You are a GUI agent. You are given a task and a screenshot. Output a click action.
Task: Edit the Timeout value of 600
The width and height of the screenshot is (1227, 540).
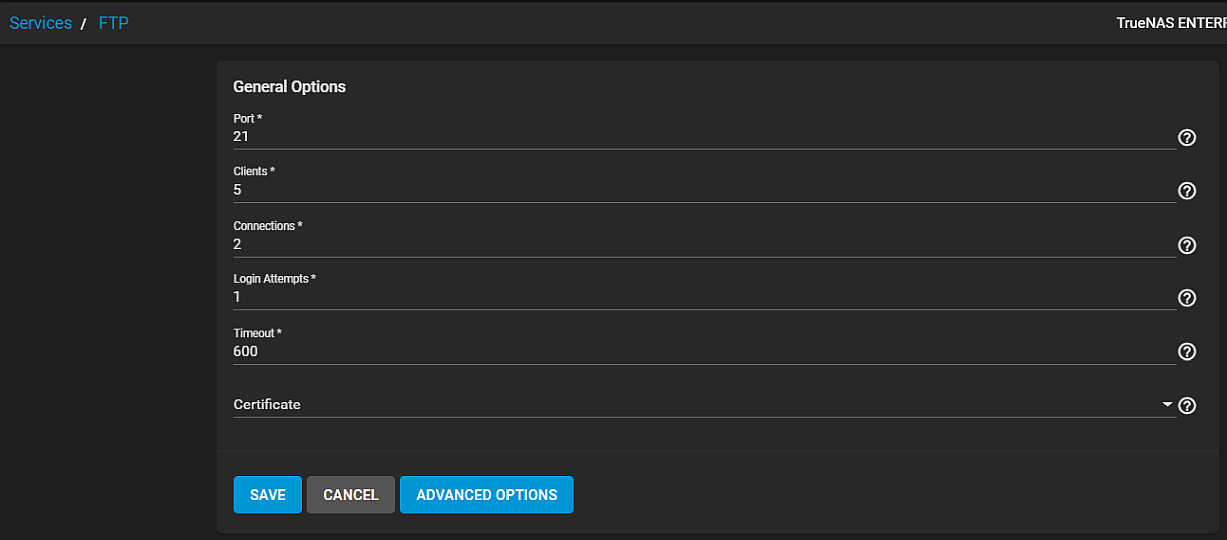[700, 351]
